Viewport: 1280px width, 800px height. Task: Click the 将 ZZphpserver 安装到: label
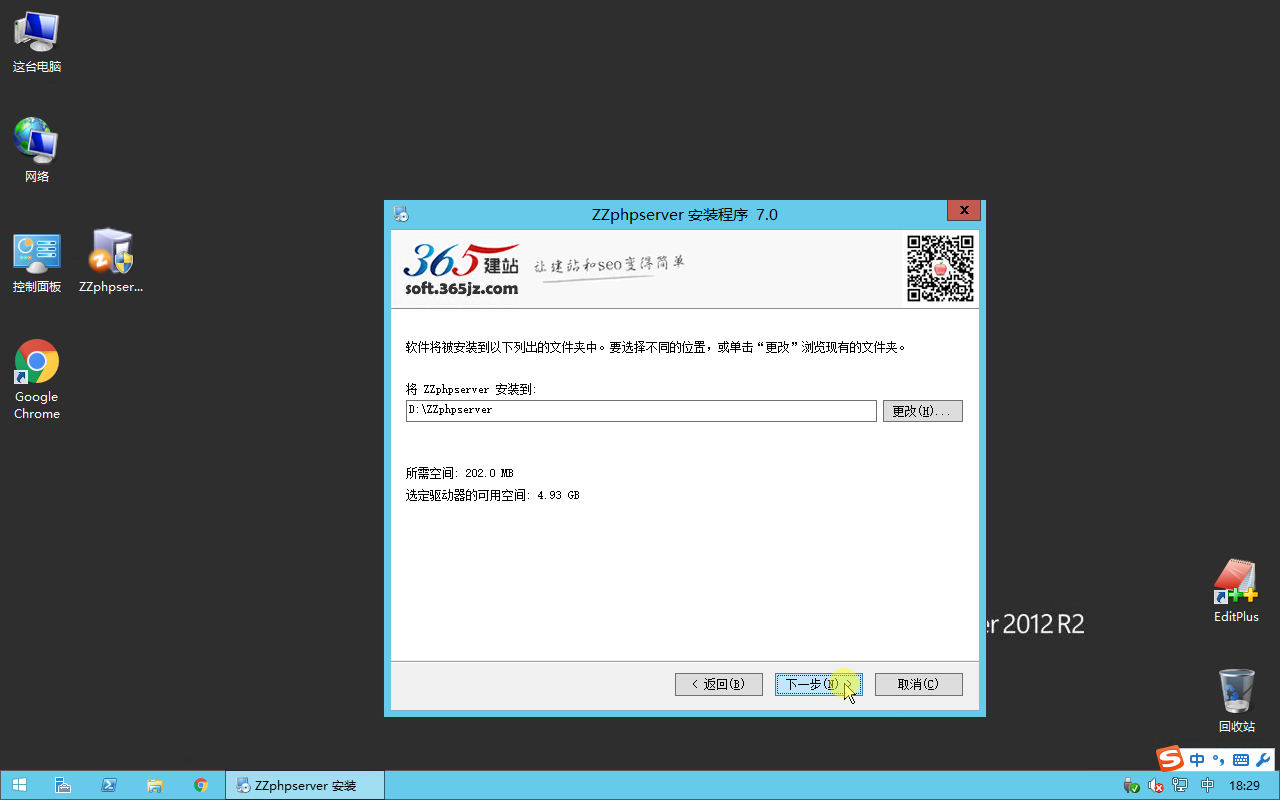471,389
